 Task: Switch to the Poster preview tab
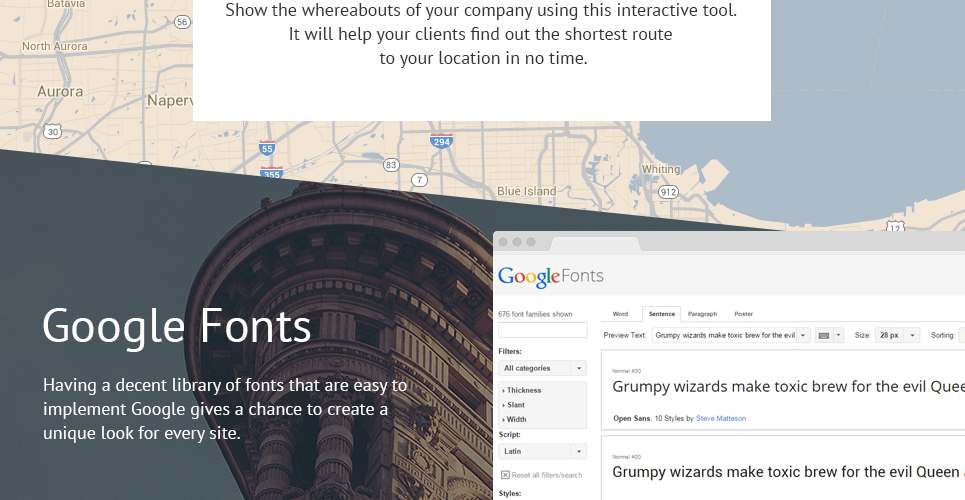click(x=743, y=314)
